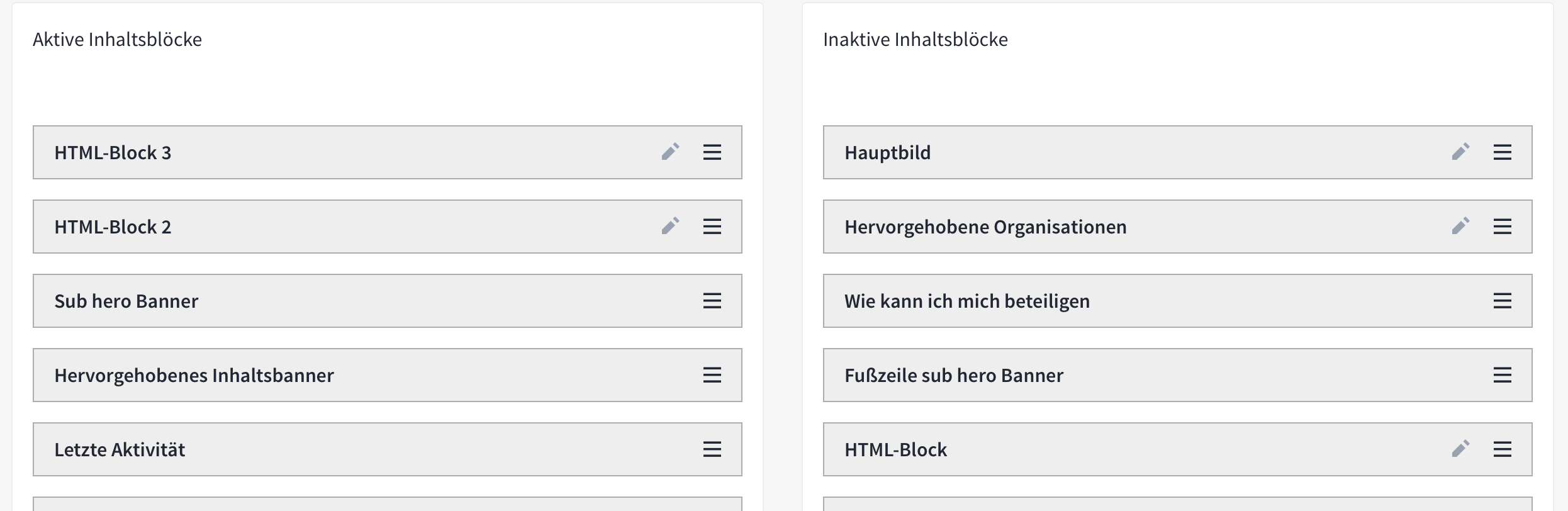Select the Letzte Aktivität block row
Viewport: 1568px width, 511px height.
388,449
